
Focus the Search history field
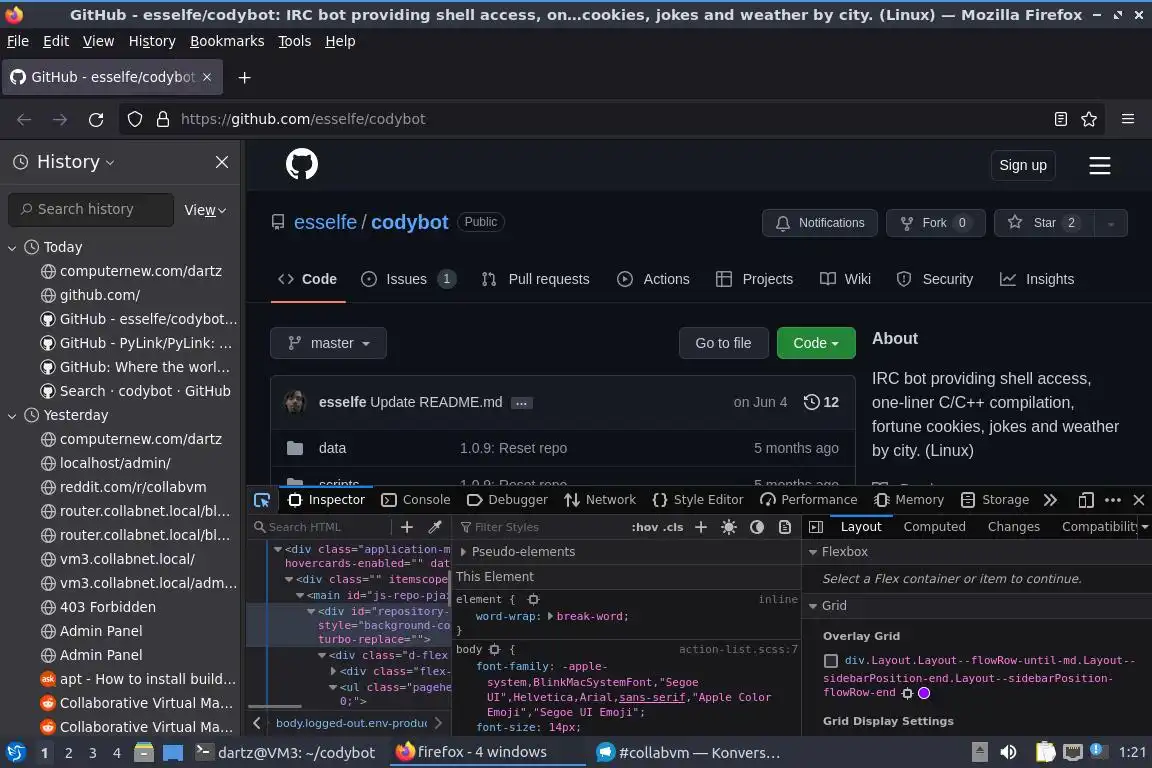point(91,209)
